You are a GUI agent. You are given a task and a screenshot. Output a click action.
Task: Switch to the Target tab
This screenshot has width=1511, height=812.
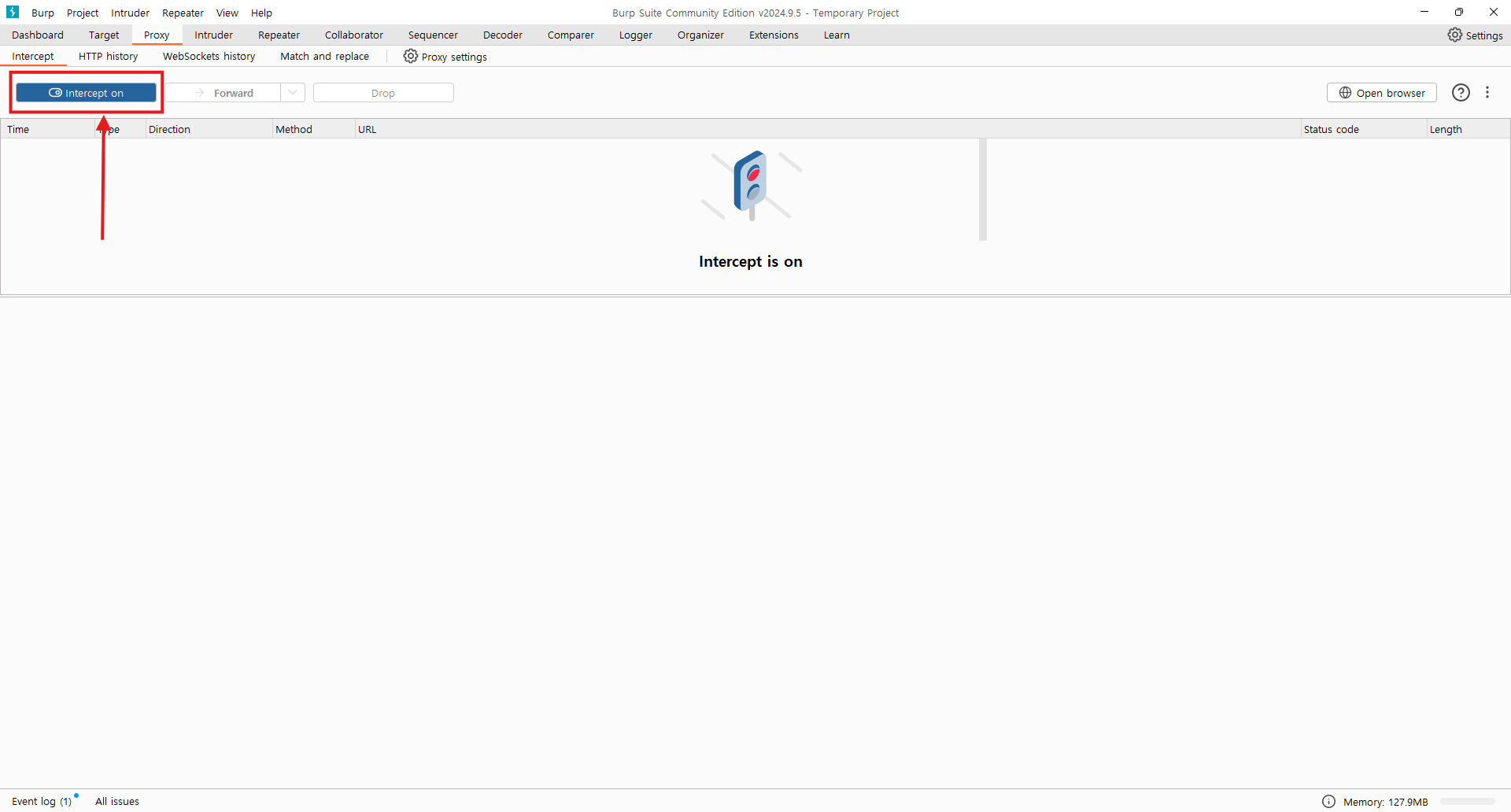coord(104,35)
